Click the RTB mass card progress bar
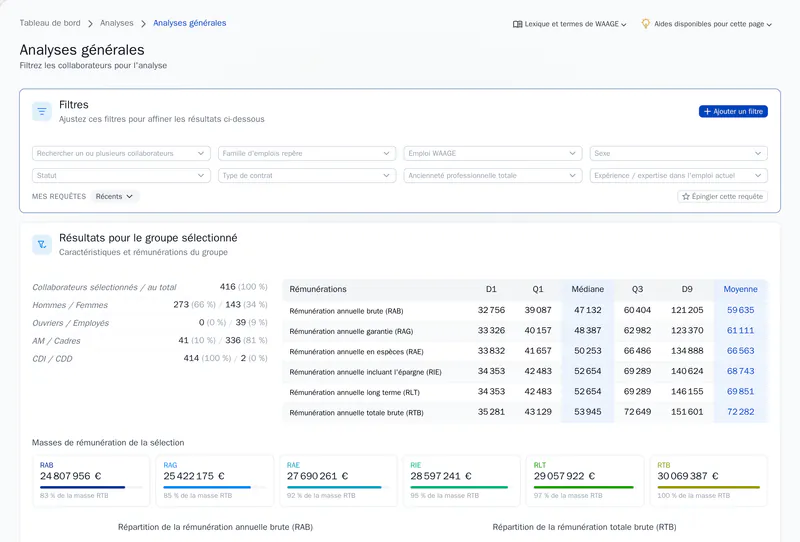The width and height of the screenshot is (800, 542). tap(709, 487)
